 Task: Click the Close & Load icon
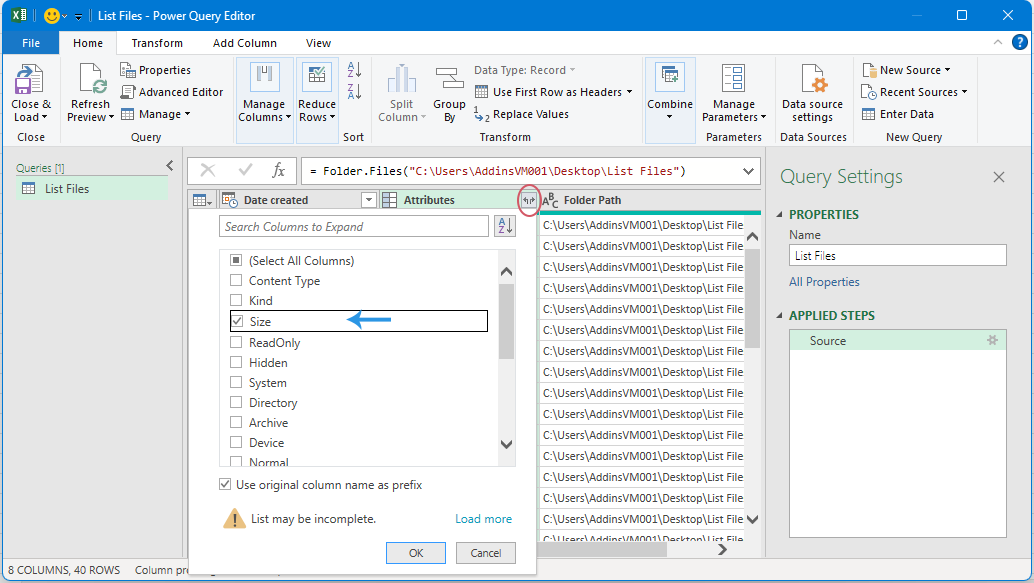coord(30,80)
